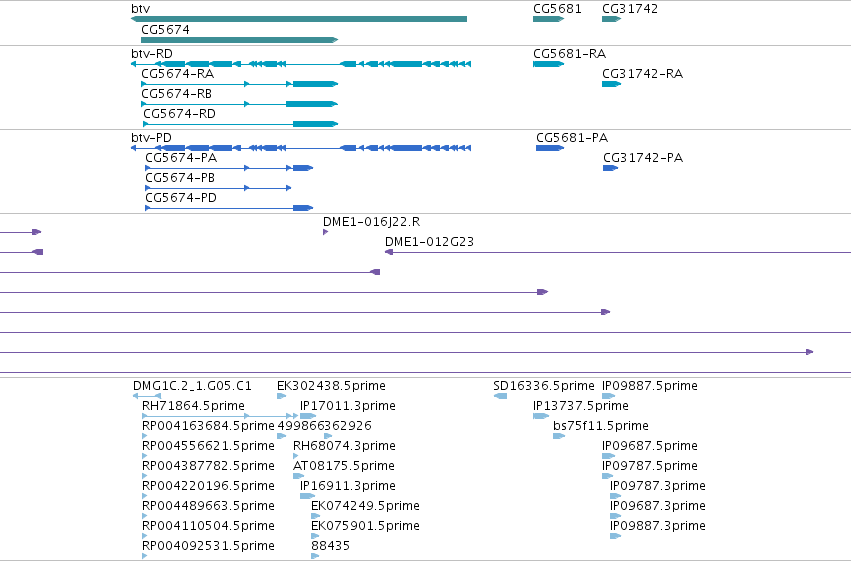Select the btv-RD transcript glyph
Image resolution: width=851 pixels, height=561 pixels.
(301, 64)
